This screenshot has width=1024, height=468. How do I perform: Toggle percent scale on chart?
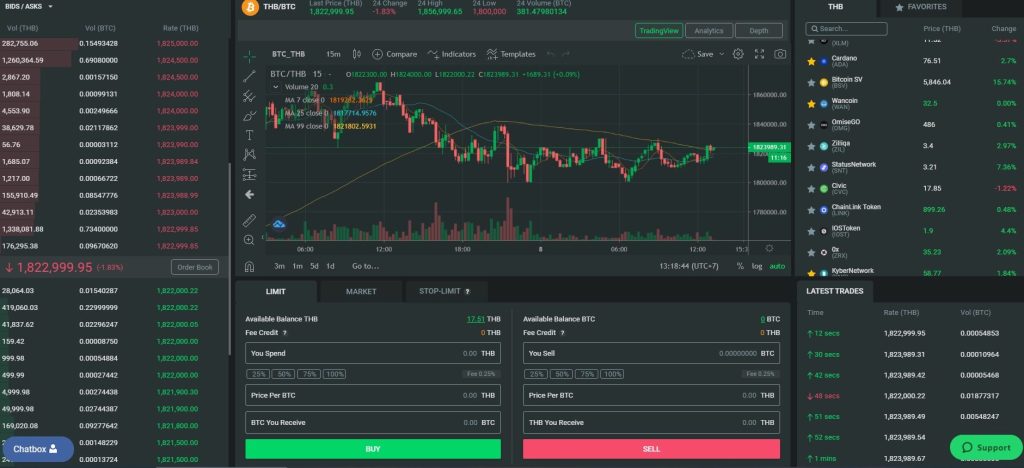click(x=740, y=266)
